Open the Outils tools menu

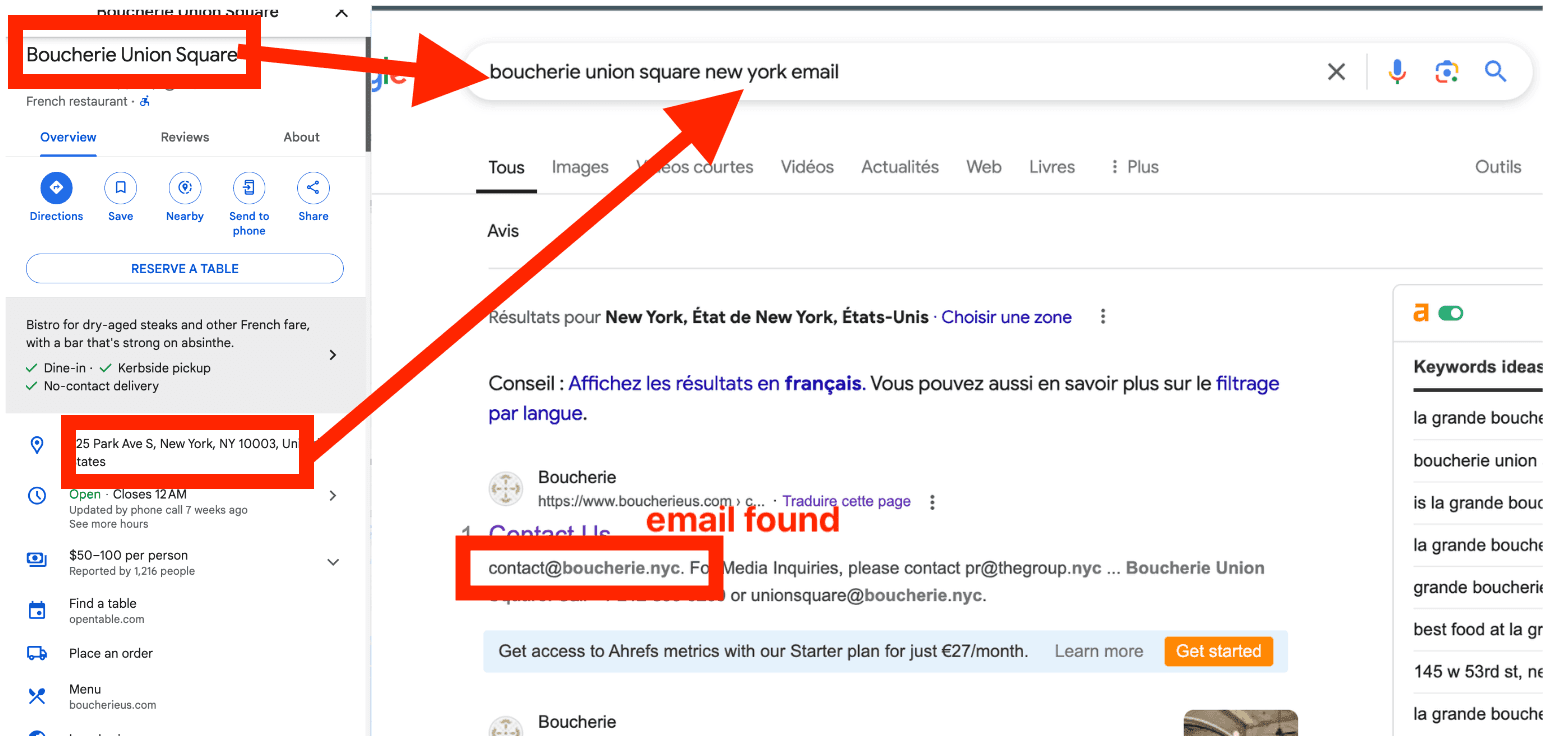[x=1498, y=167]
